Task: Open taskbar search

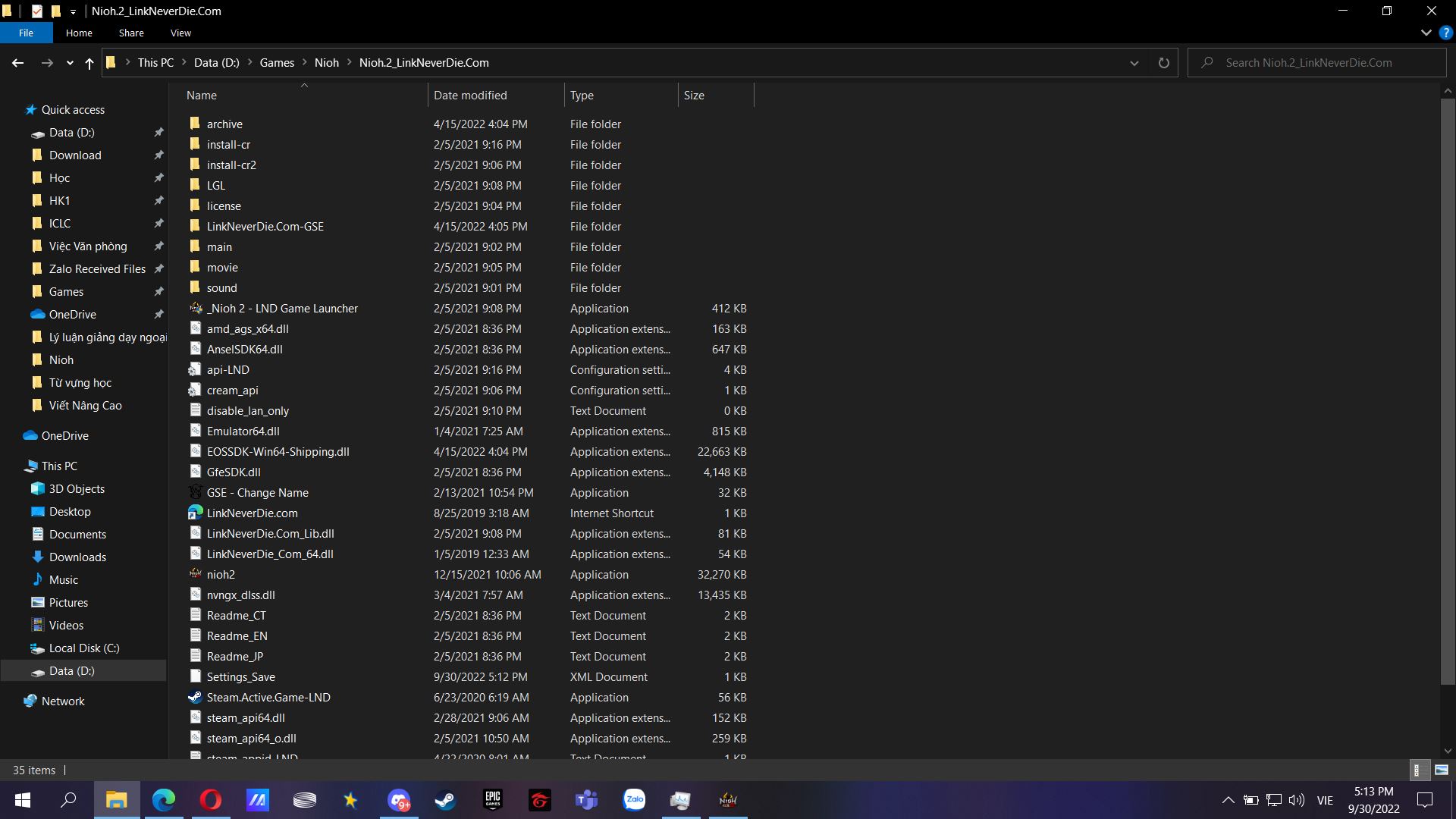Action: click(69, 800)
